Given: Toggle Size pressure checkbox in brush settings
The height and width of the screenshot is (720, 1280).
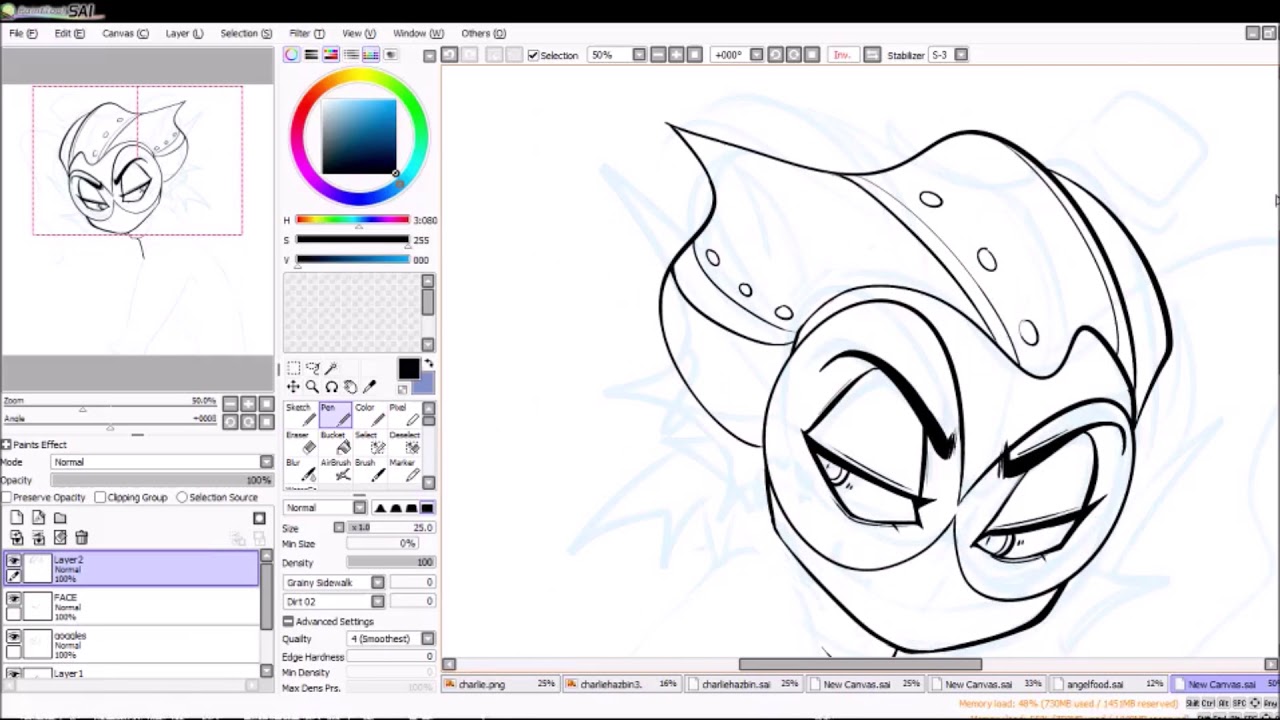Looking at the screenshot, I should 339,528.
